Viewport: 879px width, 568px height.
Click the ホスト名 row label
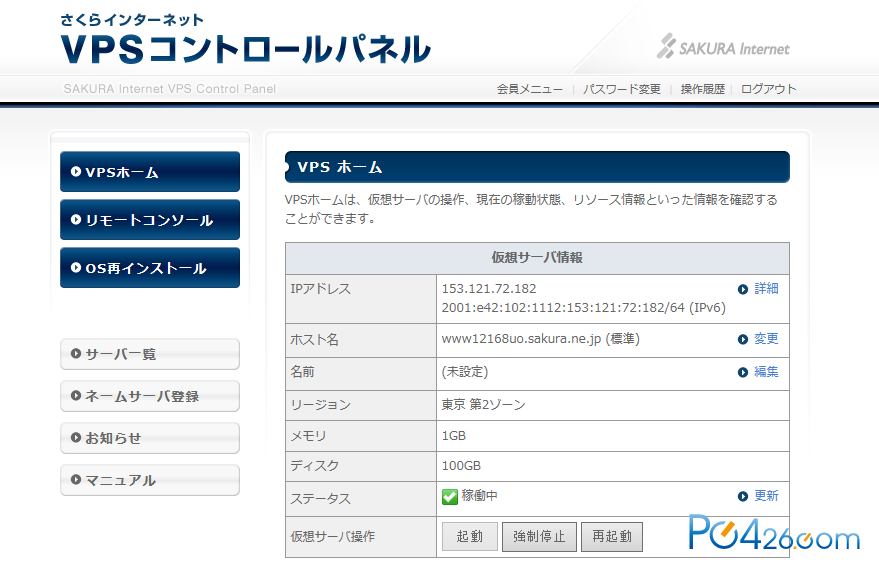(x=314, y=340)
